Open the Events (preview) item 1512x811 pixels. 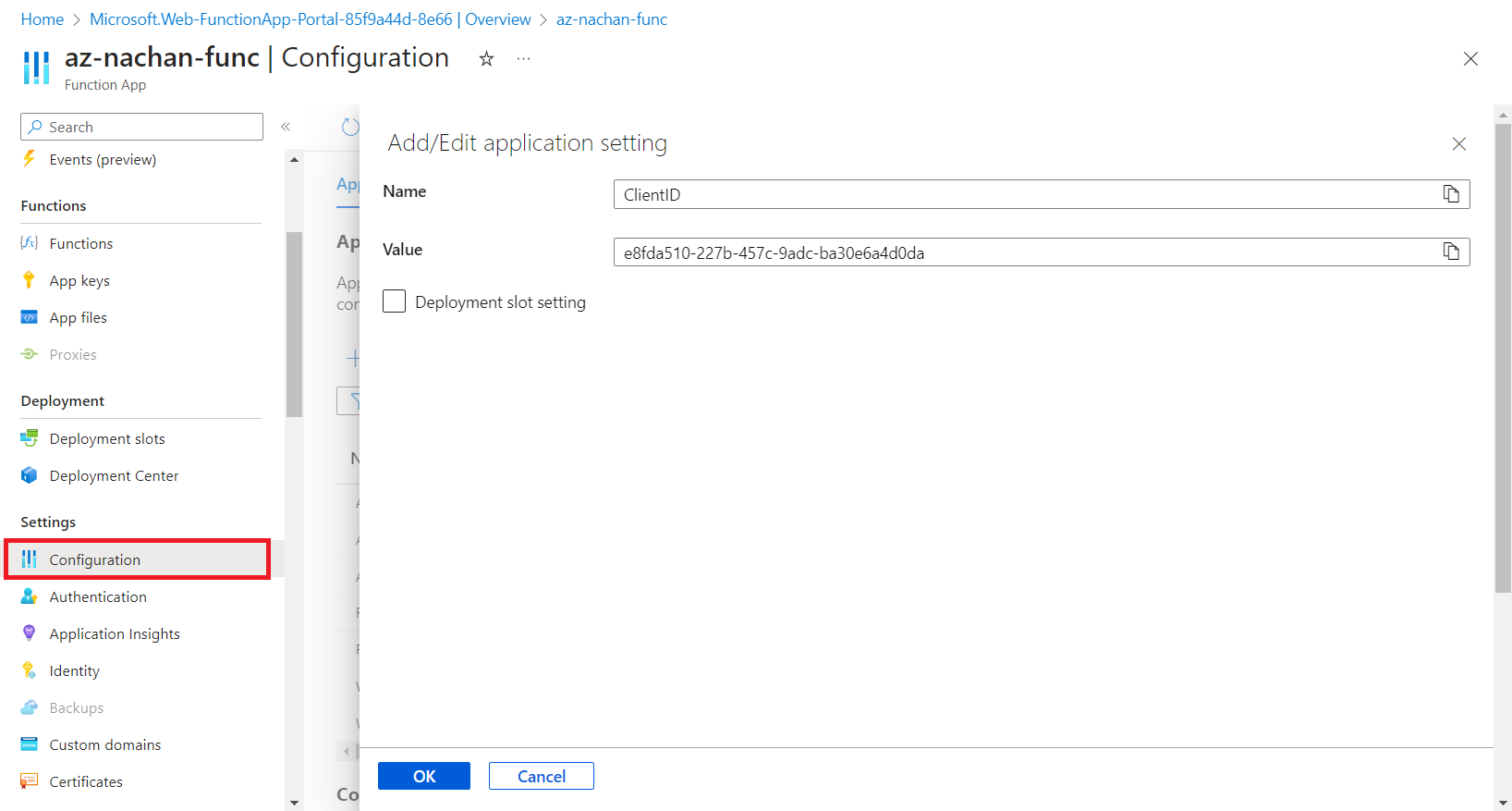point(103,160)
